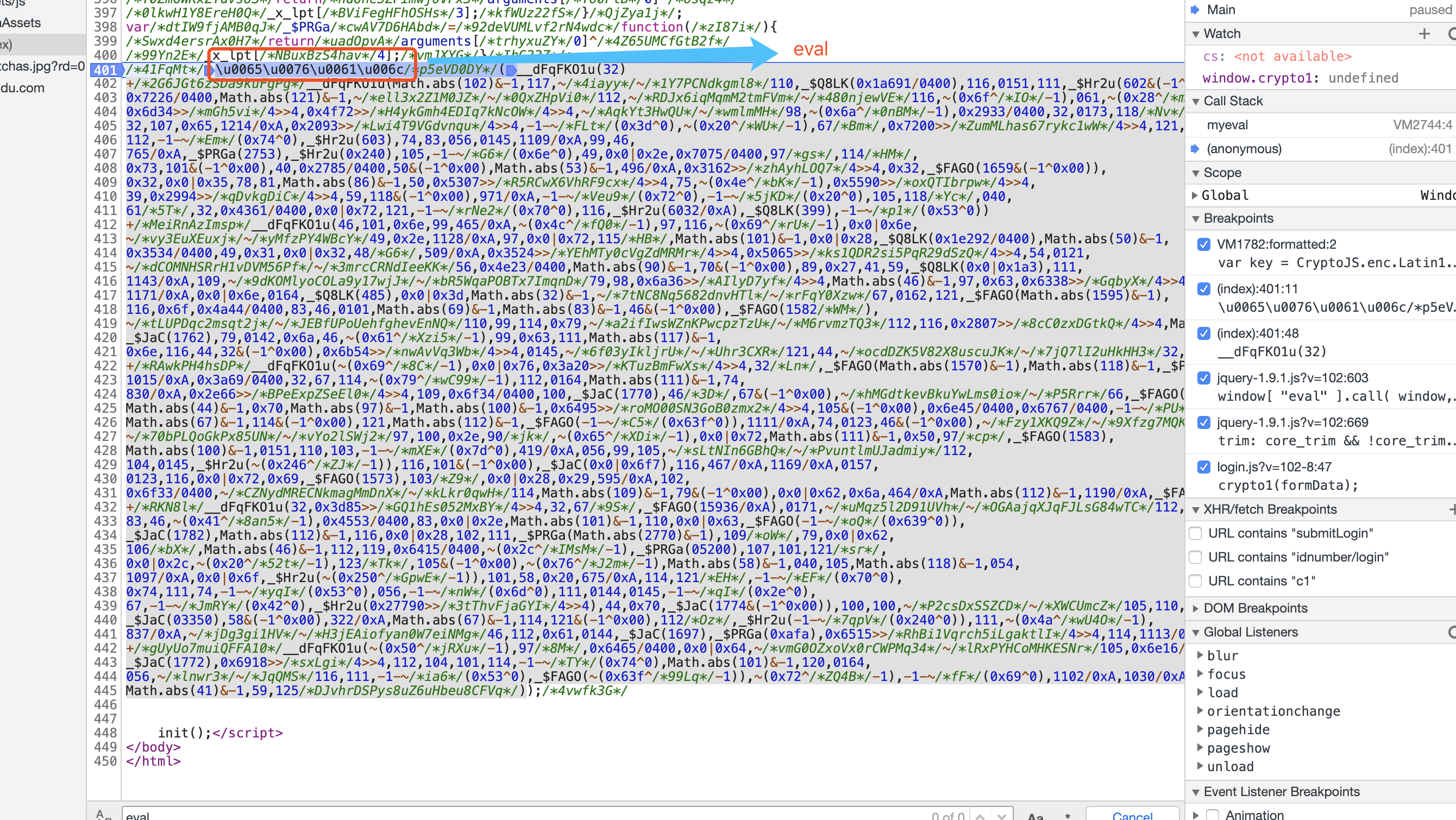Click line number 448 in gutter
The width and height of the screenshot is (1456, 820).
pos(105,733)
